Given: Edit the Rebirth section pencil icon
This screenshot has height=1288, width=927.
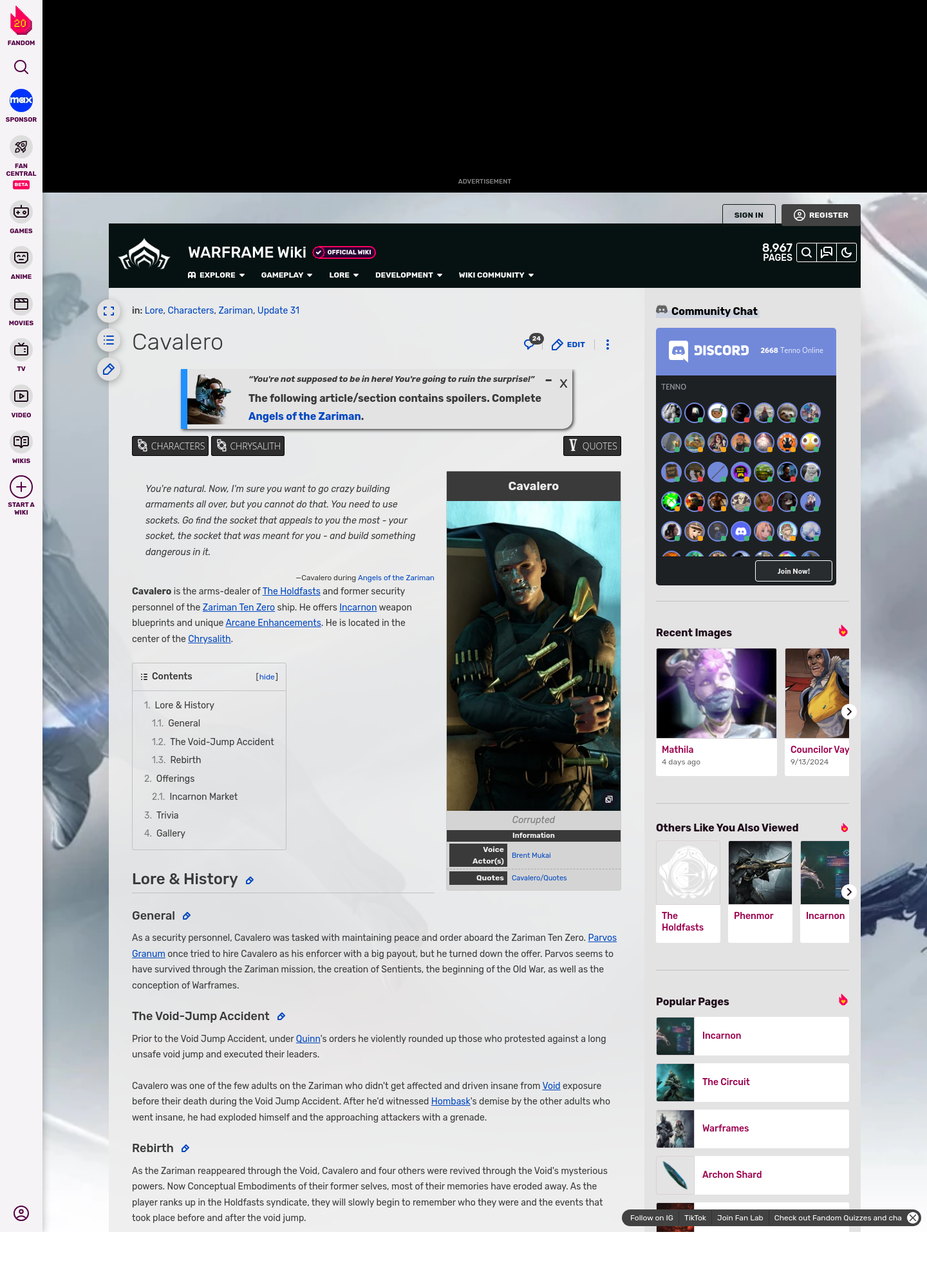Looking at the screenshot, I should coord(185,1148).
